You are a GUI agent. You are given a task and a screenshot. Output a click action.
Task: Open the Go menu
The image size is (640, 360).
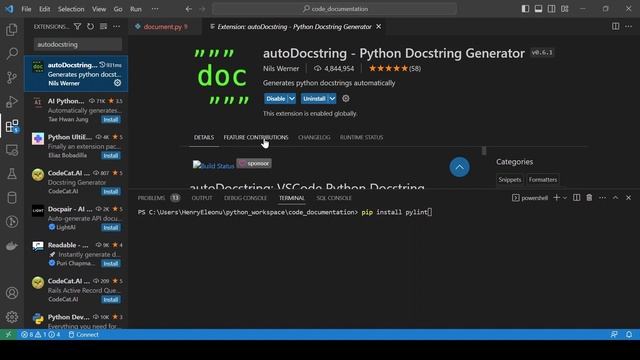coord(118,9)
